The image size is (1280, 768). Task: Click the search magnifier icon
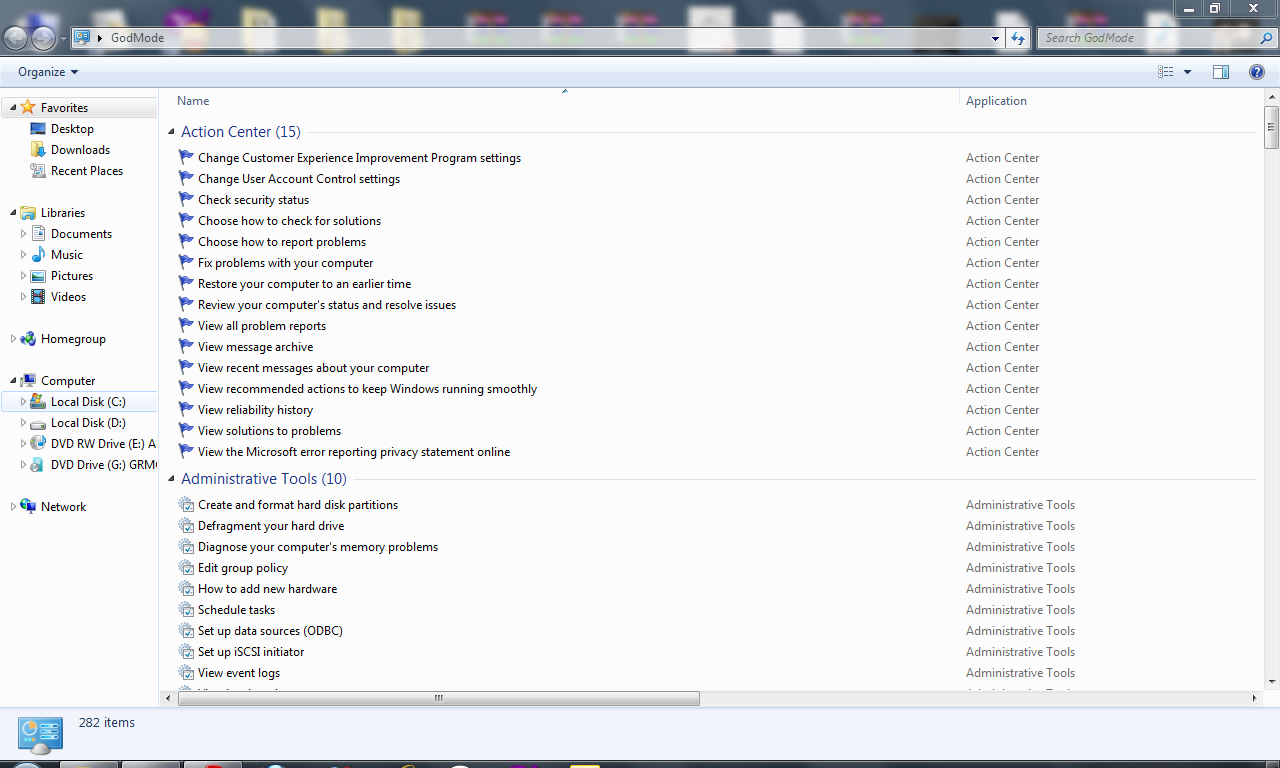(x=1266, y=38)
